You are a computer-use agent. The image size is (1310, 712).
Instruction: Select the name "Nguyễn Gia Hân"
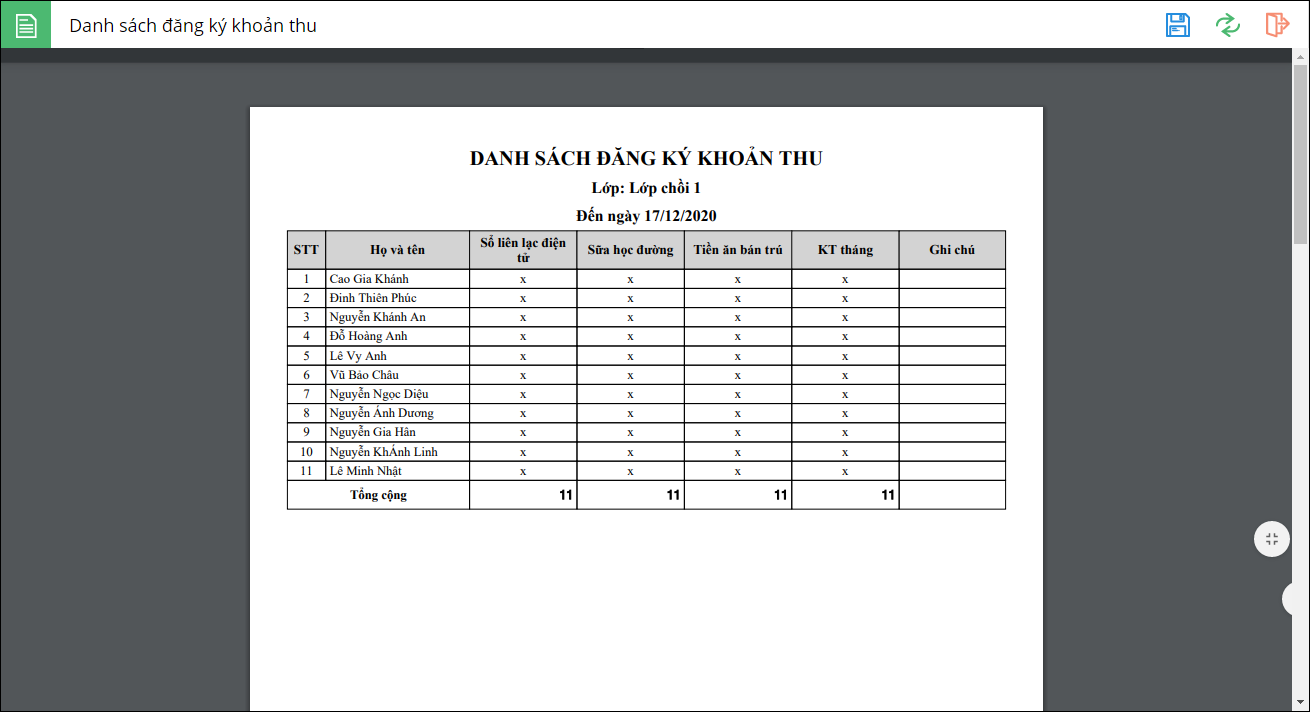point(372,432)
